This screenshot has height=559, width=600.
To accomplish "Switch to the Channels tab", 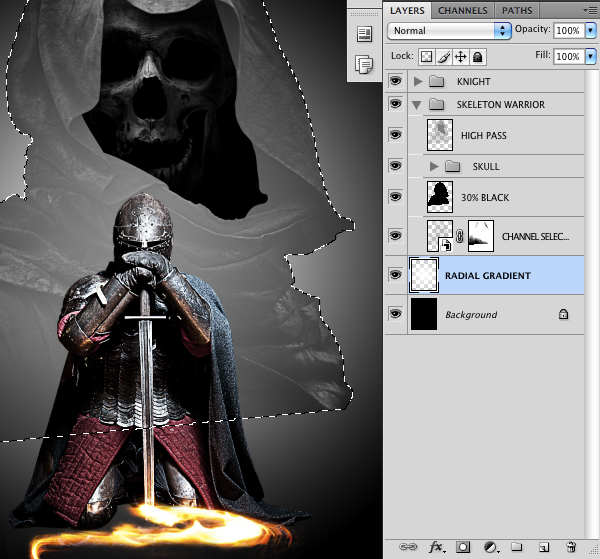I will pos(463,10).
